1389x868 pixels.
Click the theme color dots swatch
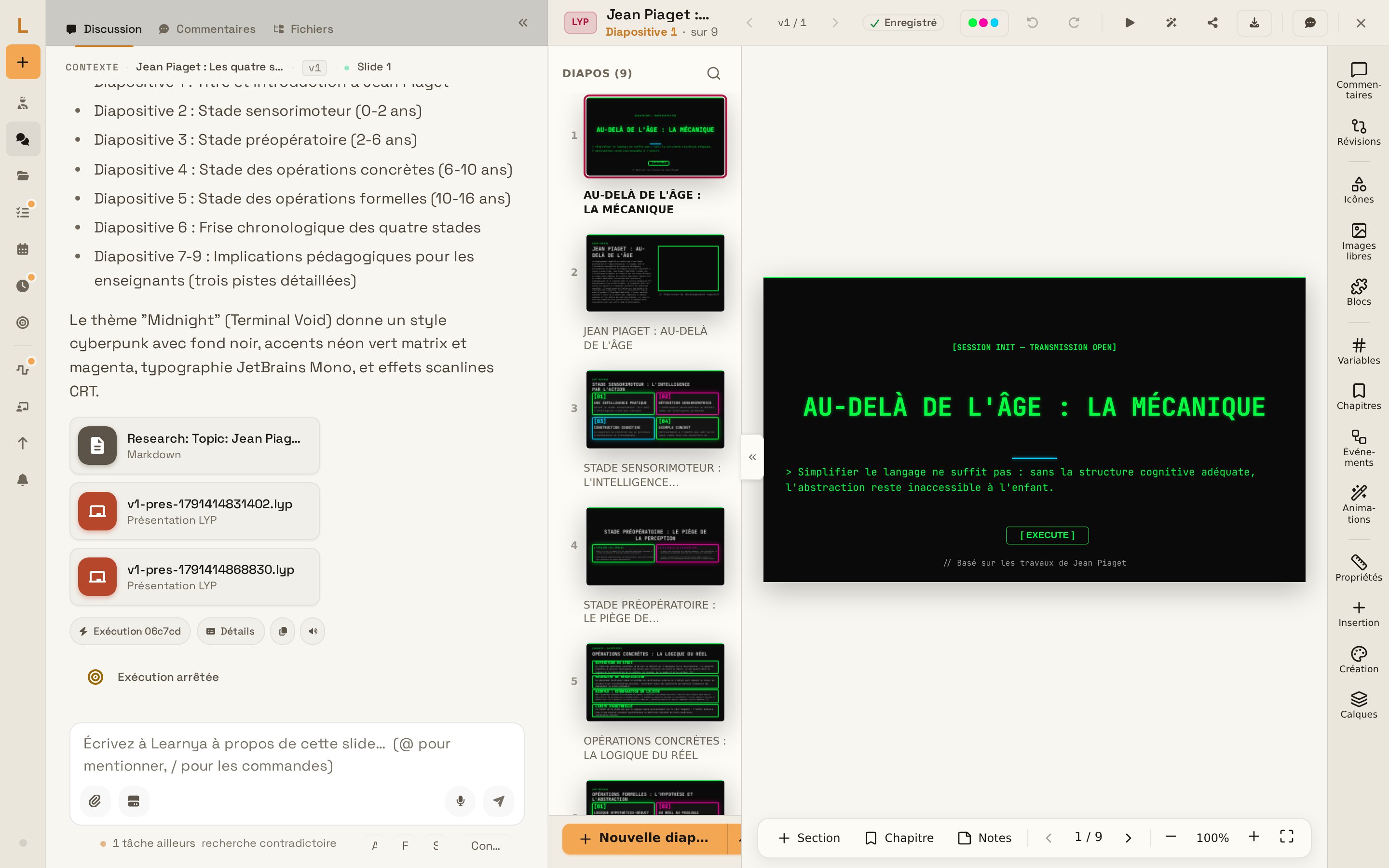tap(983, 23)
